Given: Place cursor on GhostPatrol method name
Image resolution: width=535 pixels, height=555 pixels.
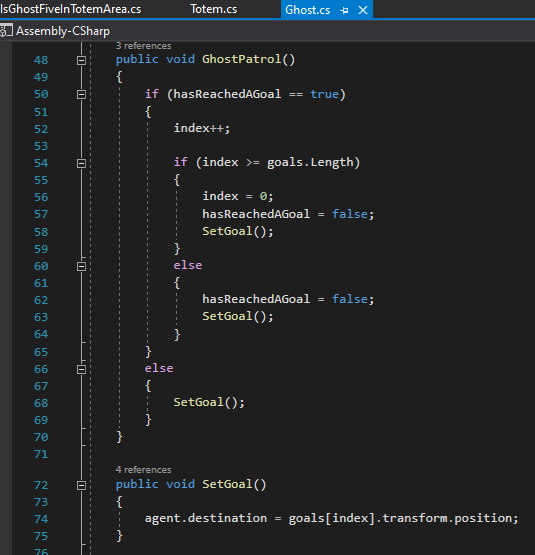Looking at the screenshot, I should (242, 59).
